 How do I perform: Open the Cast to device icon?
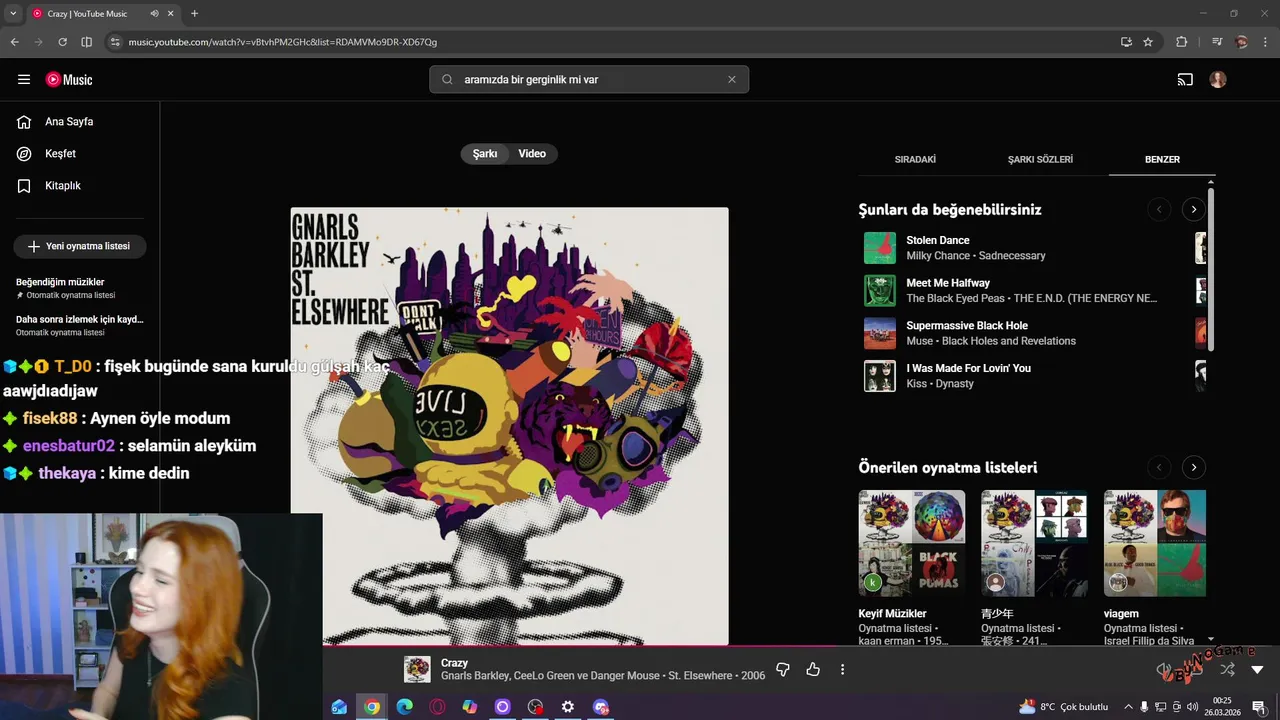[1185, 80]
